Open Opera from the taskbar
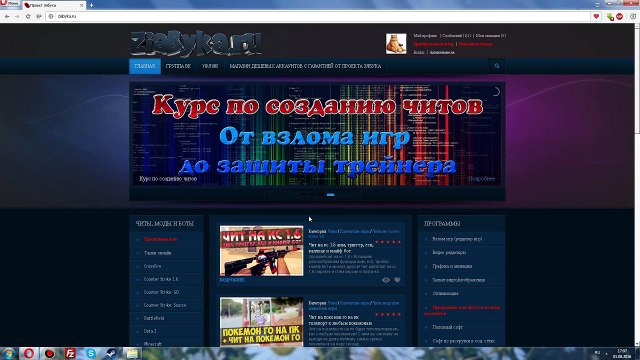The image size is (640, 360). click(x=29, y=353)
